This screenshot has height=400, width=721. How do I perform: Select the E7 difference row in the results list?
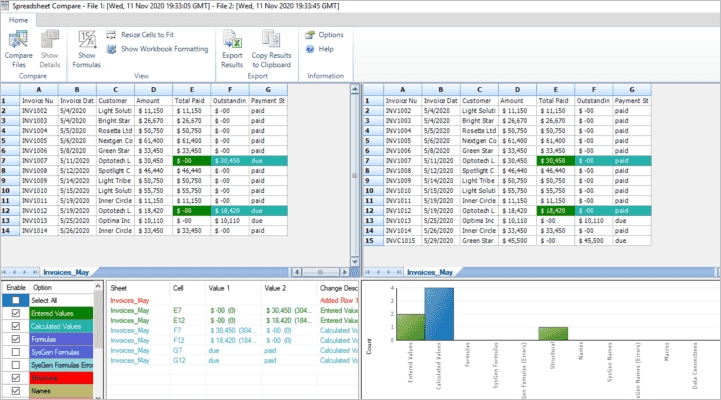pyautogui.click(x=233, y=310)
